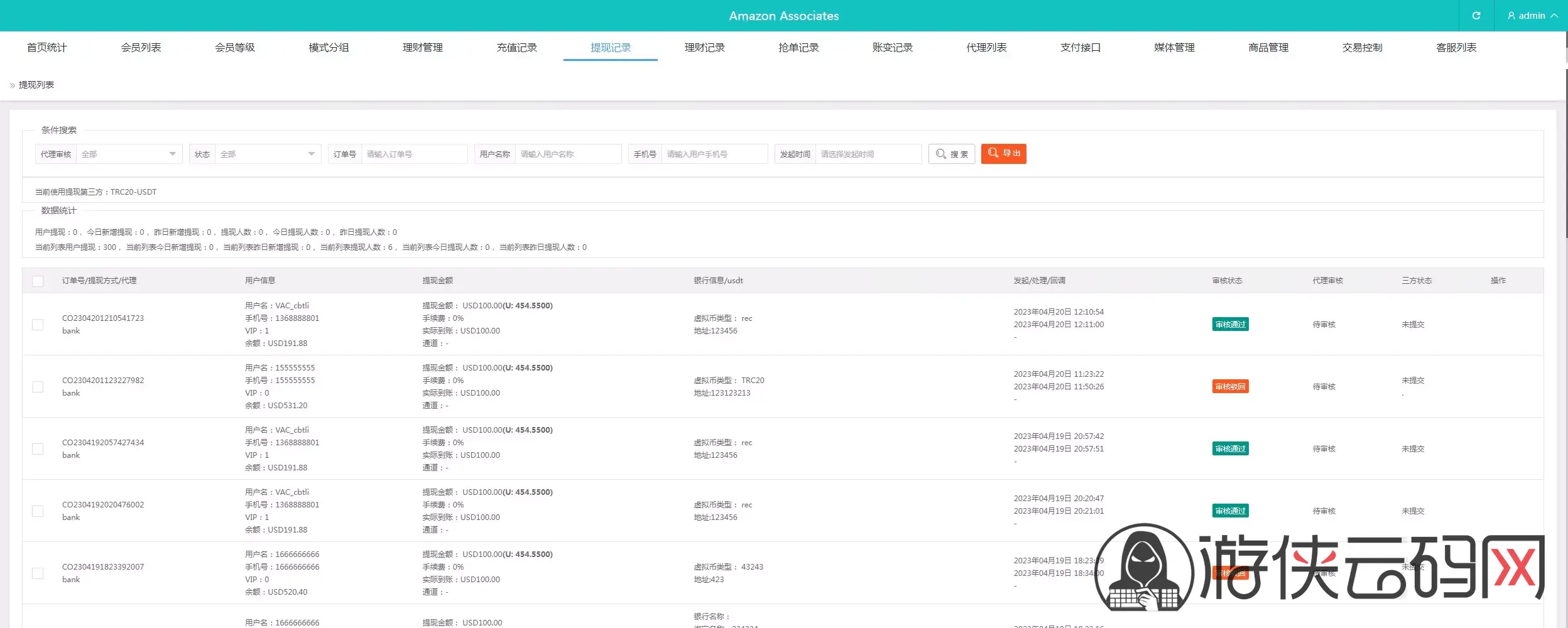This screenshot has width=1568, height=628.
Task: Check the row for order CO2304192020476002
Action: point(38,511)
